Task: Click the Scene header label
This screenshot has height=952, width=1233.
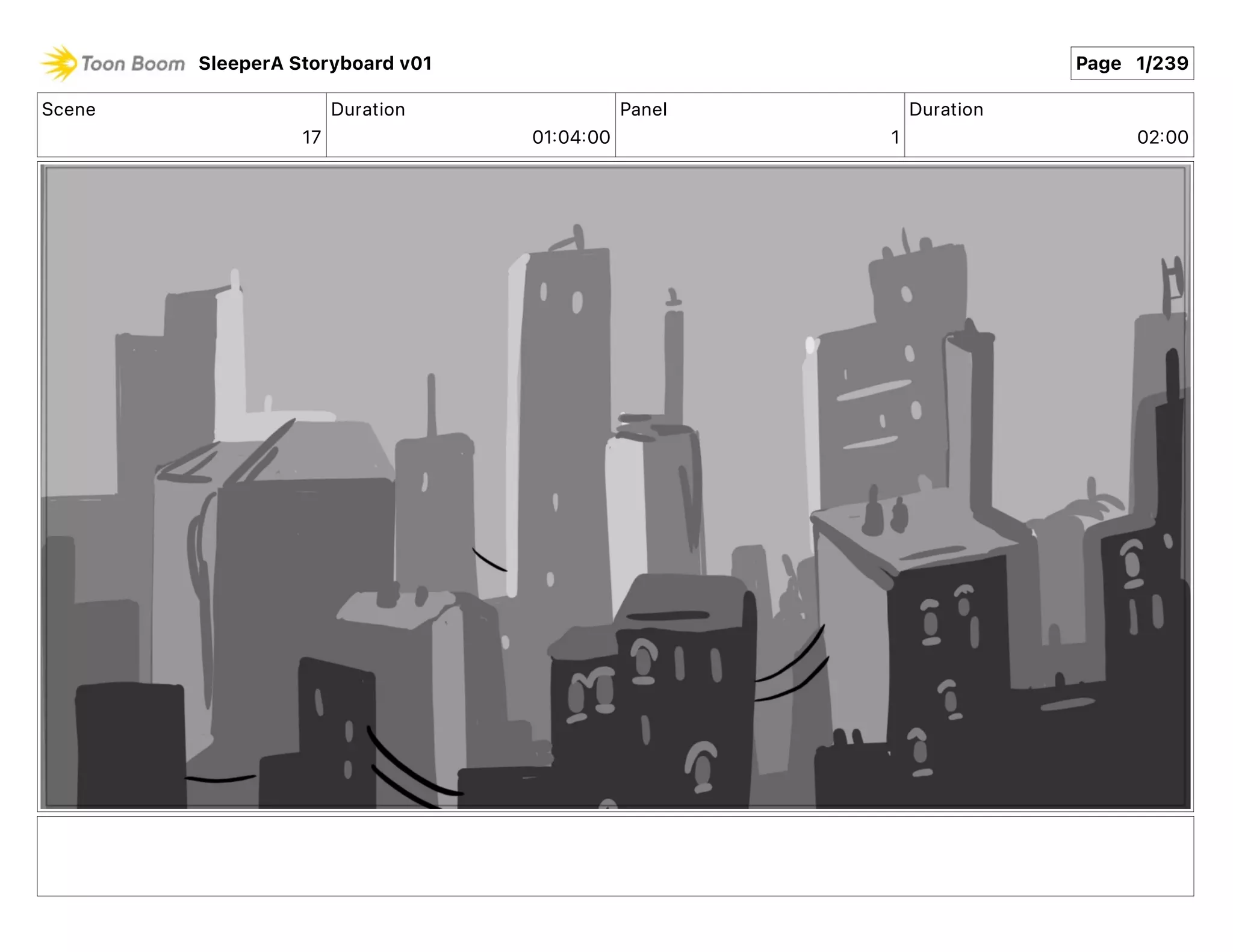Action: (x=69, y=110)
